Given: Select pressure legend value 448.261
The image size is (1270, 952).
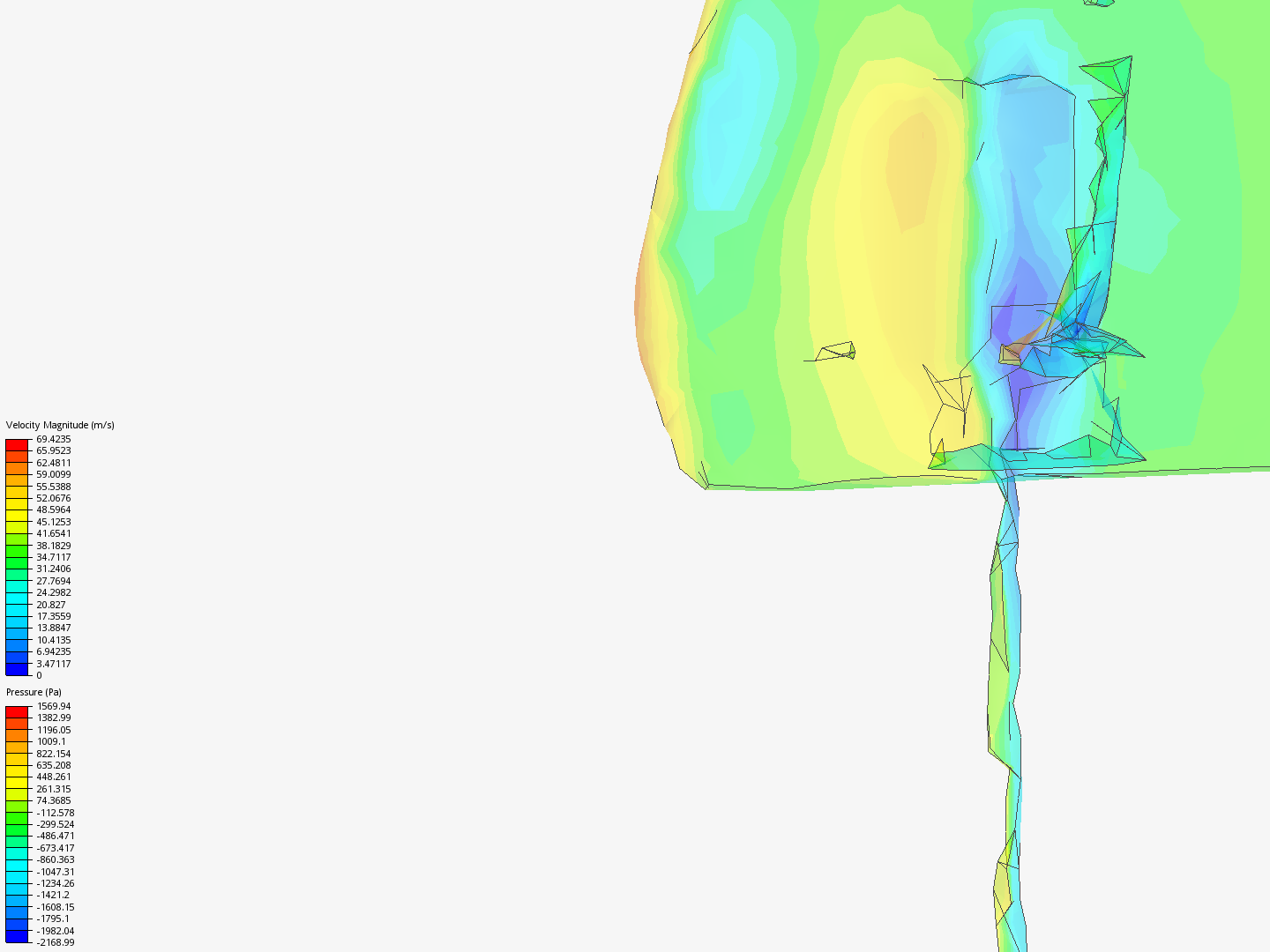Looking at the screenshot, I should [x=54, y=777].
